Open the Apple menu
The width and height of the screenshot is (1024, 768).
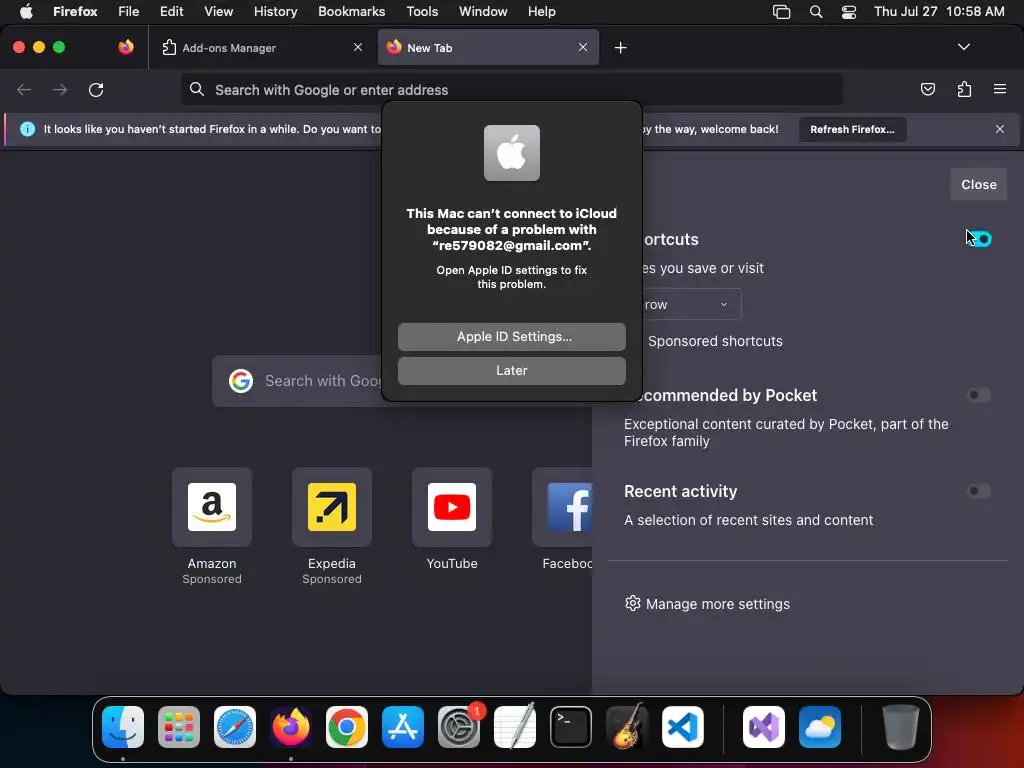25,11
